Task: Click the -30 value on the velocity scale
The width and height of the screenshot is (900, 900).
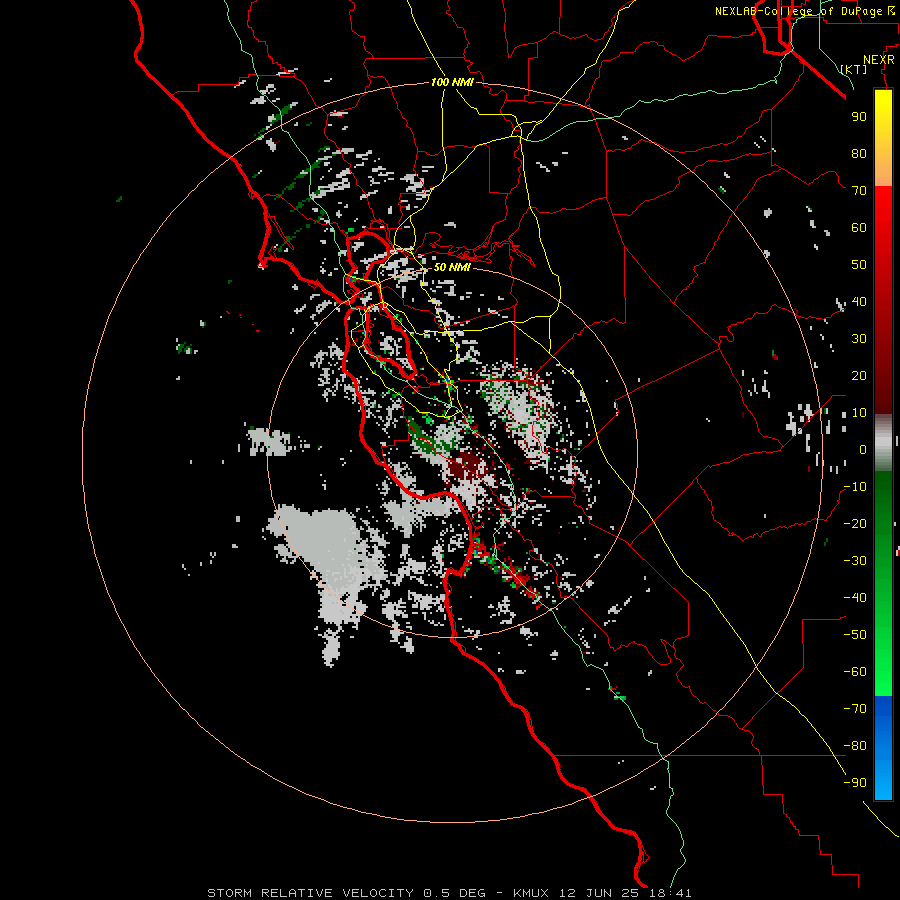Action: click(855, 561)
